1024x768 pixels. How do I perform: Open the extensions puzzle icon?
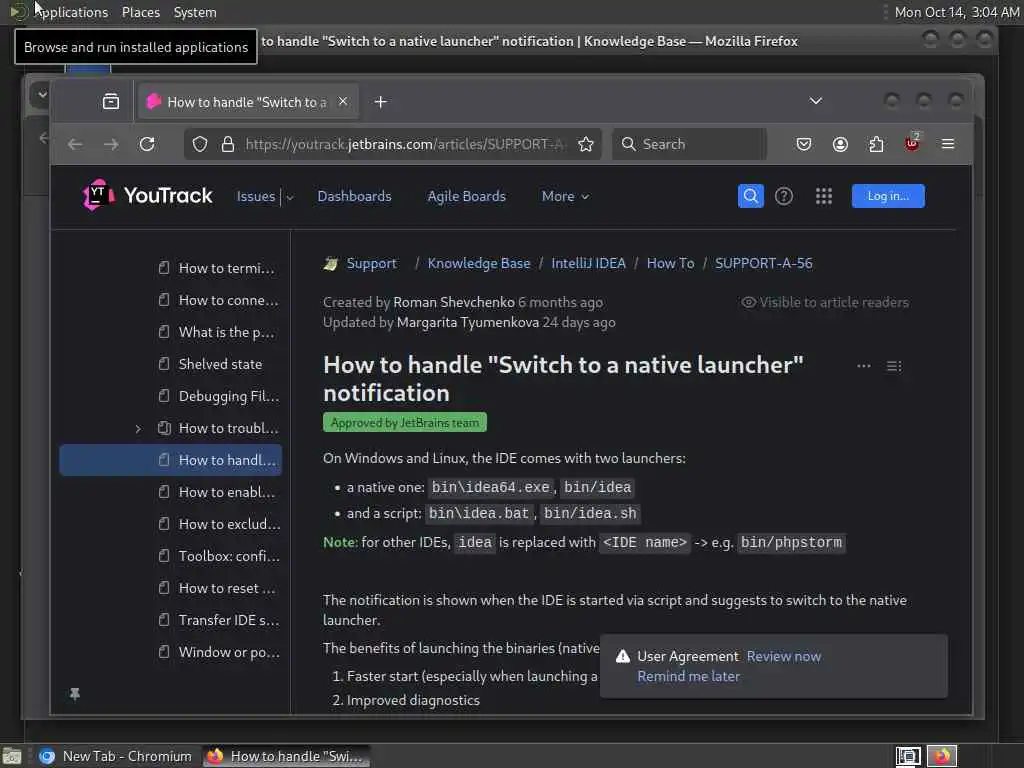click(x=876, y=144)
